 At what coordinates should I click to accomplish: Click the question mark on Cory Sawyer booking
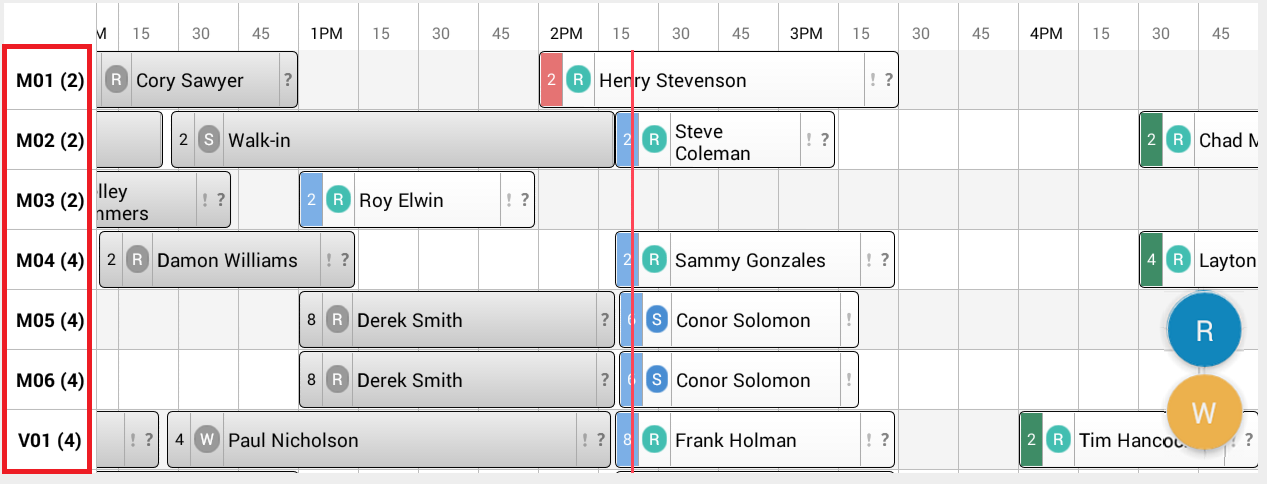click(x=288, y=80)
